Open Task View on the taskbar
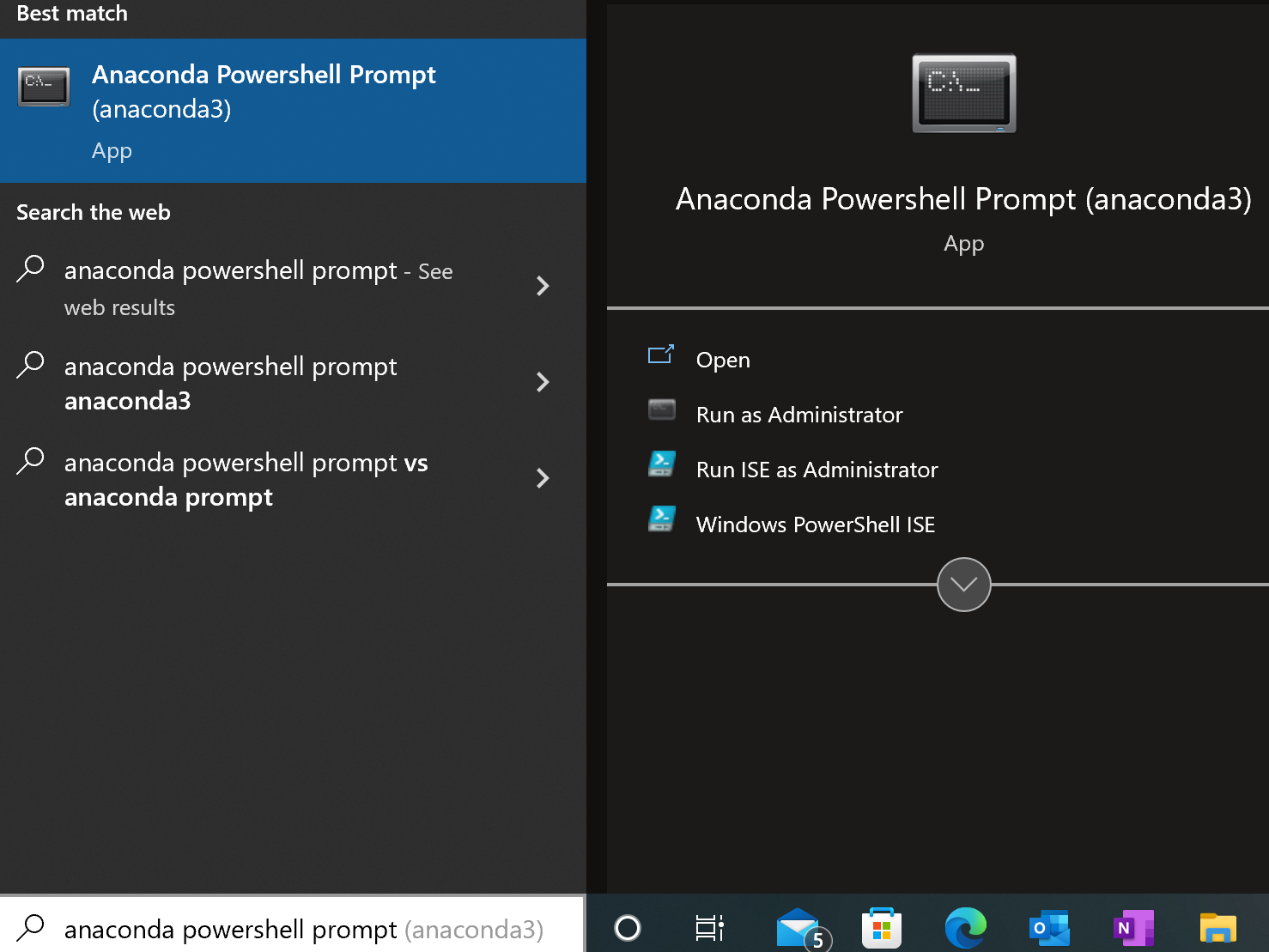 pyautogui.click(x=710, y=928)
